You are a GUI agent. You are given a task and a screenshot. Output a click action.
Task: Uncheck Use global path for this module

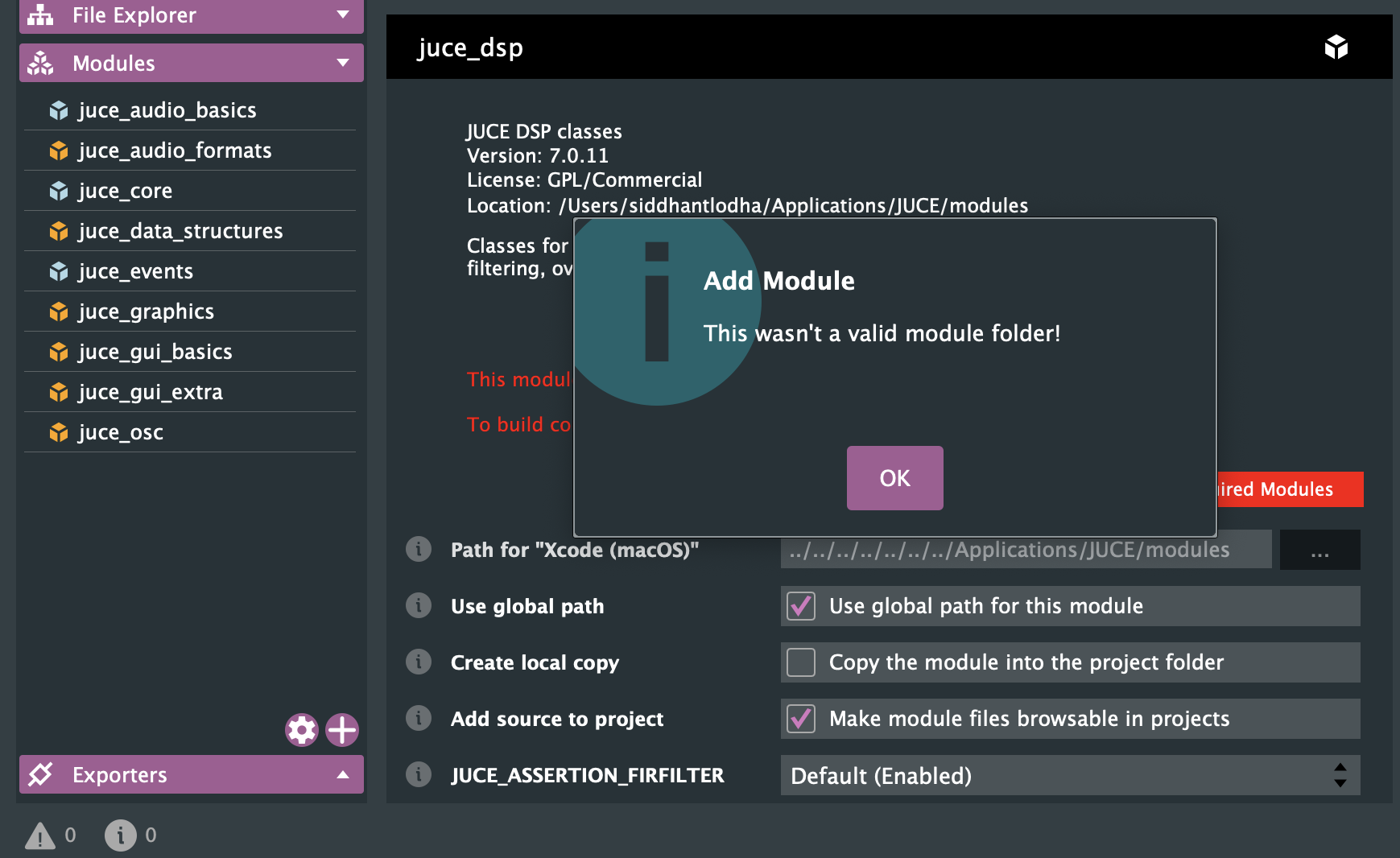801,606
